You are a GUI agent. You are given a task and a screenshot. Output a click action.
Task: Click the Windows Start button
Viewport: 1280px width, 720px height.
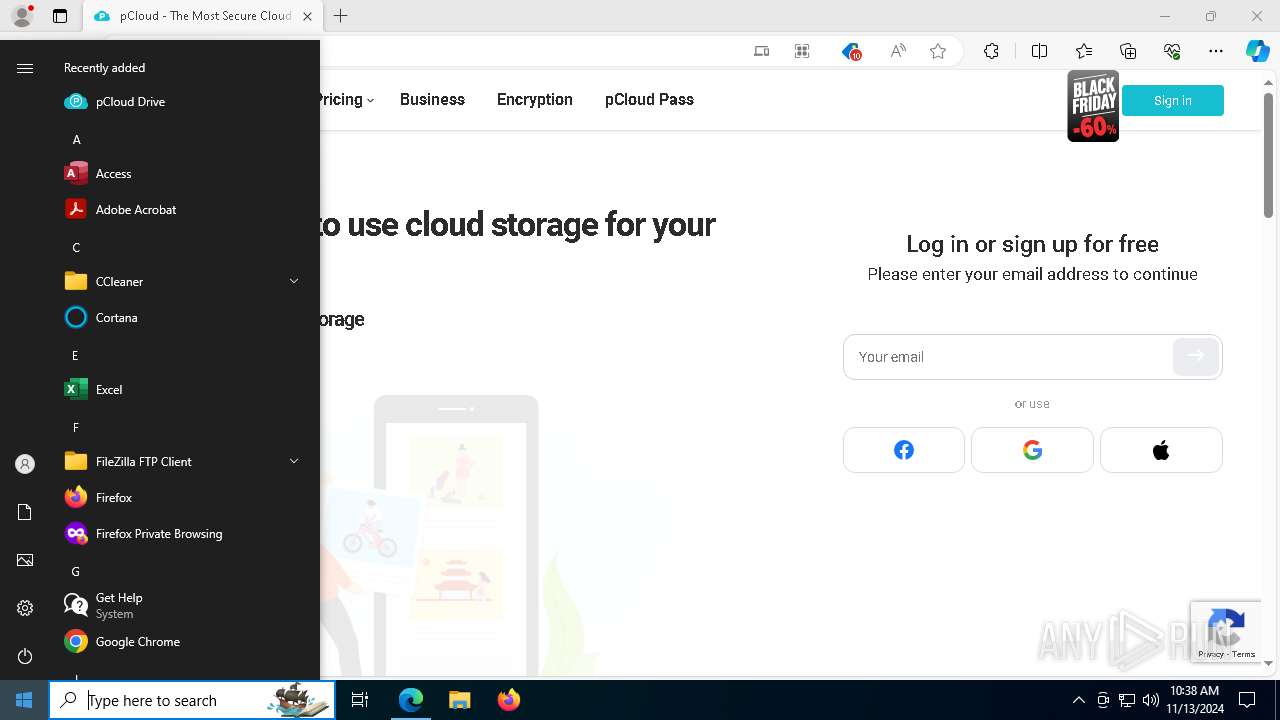24,700
